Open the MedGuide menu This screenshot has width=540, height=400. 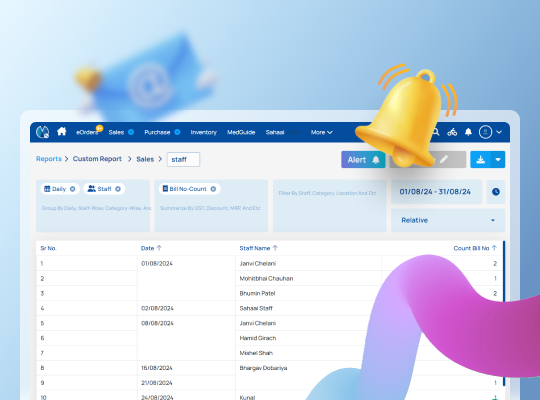pyautogui.click(x=241, y=132)
